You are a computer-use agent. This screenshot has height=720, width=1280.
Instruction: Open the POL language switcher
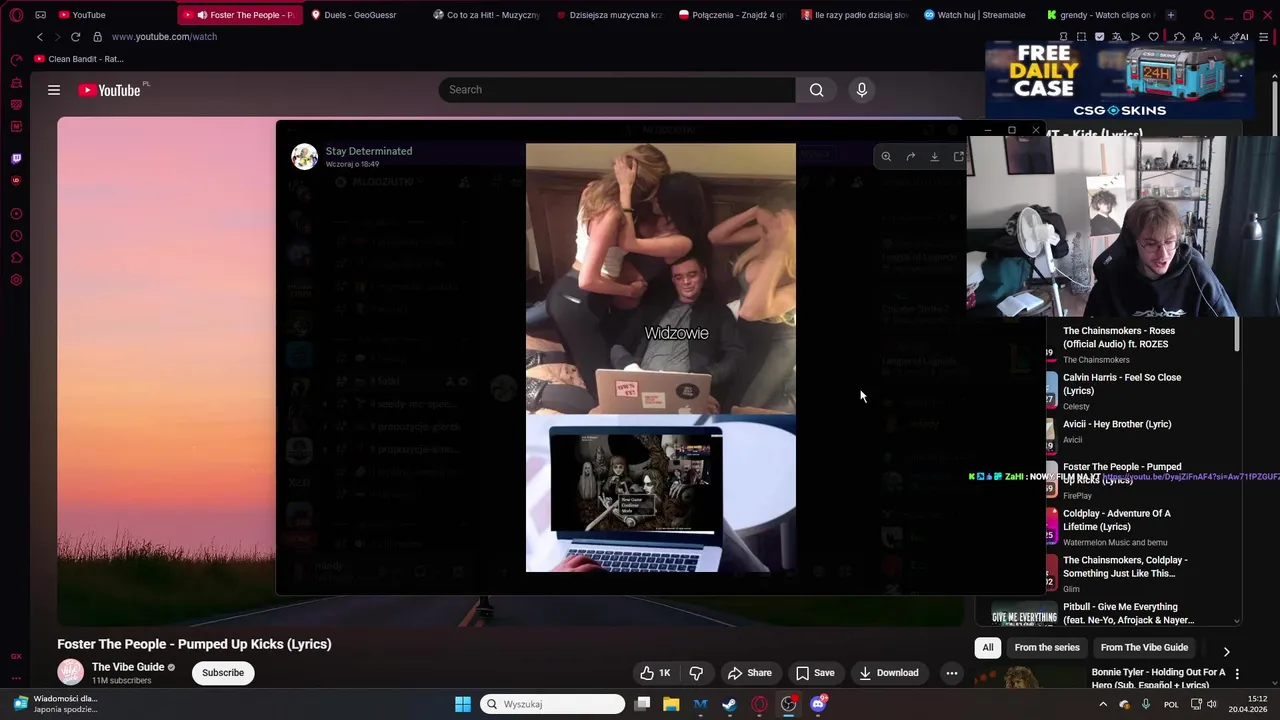(1171, 704)
